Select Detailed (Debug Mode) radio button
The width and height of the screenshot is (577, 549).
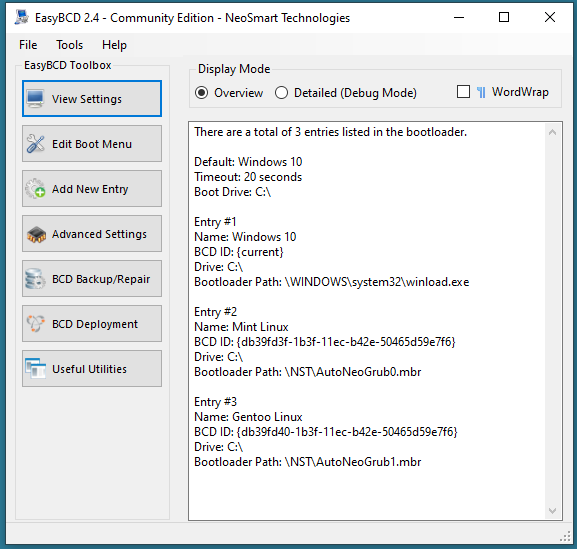346,93
